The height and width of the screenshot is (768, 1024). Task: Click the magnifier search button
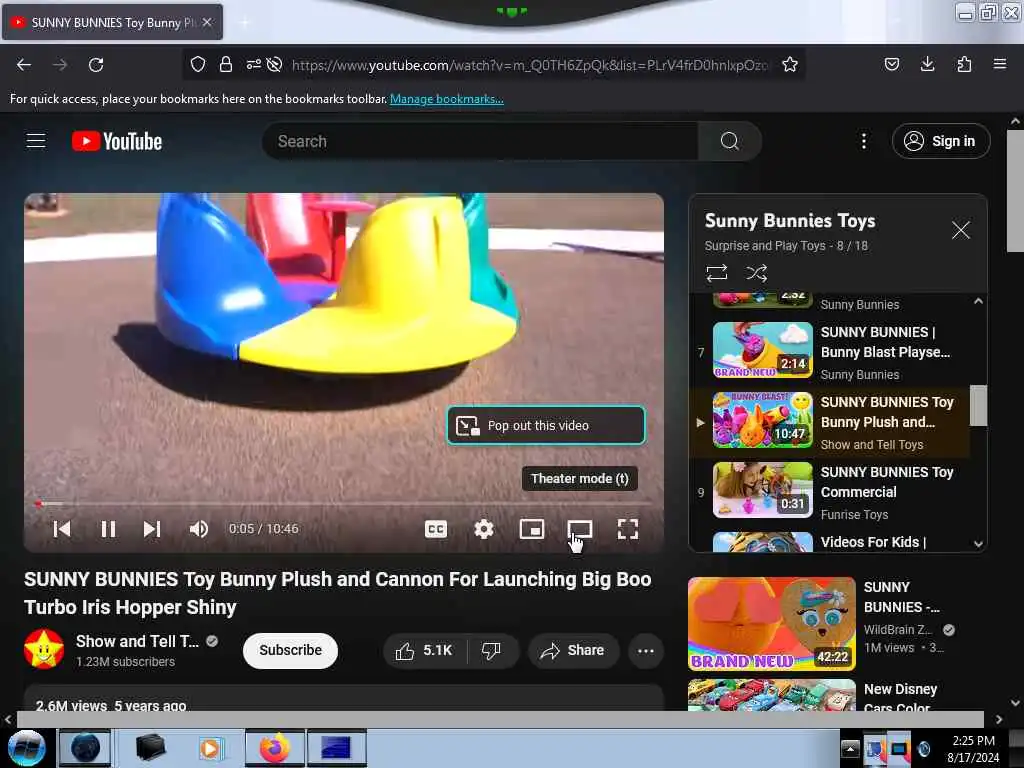[x=729, y=141]
